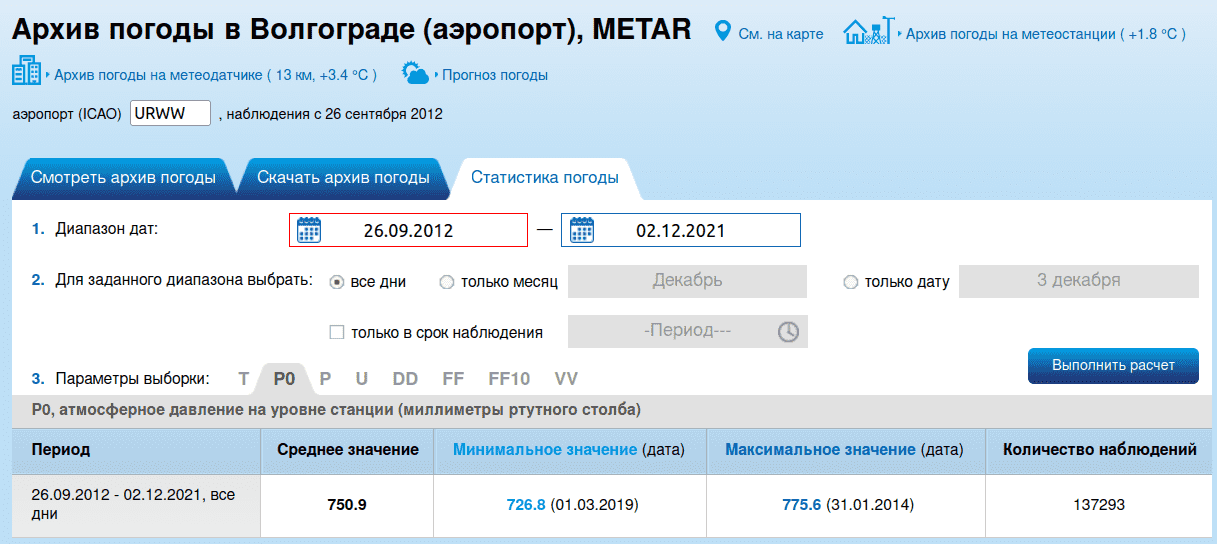This screenshot has height=544, width=1217.
Task: Click the ICAO airport code input field
Action: [x=170, y=113]
